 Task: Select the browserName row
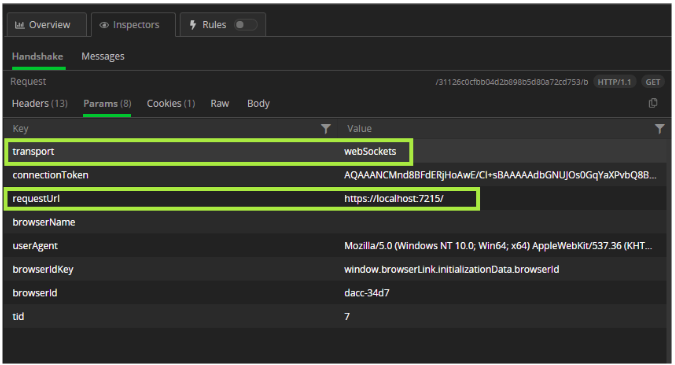[335, 222]
